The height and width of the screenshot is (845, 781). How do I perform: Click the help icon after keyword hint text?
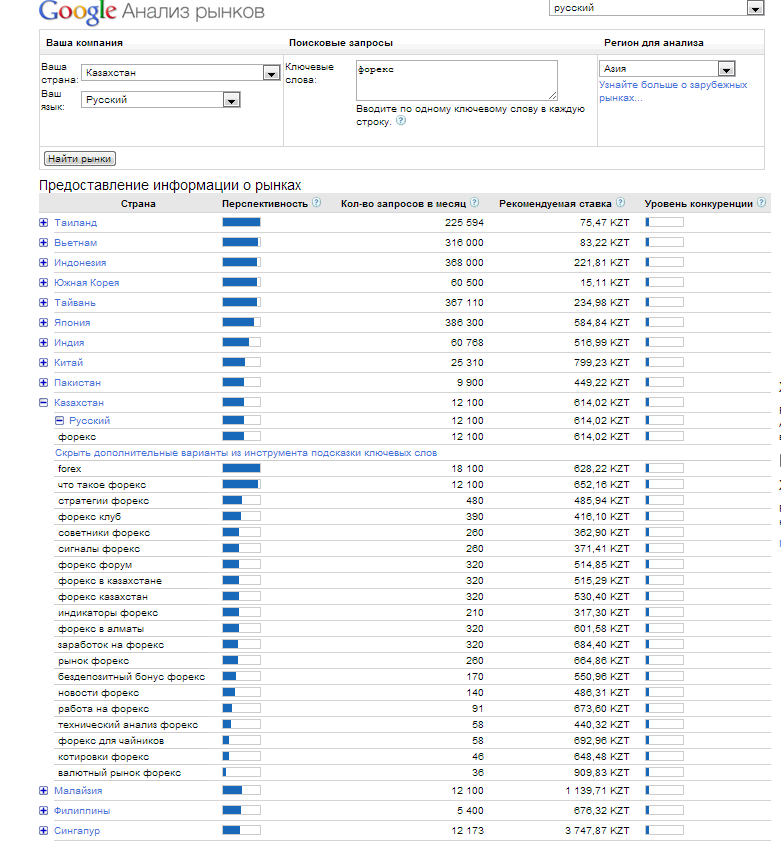click(401, 121)
